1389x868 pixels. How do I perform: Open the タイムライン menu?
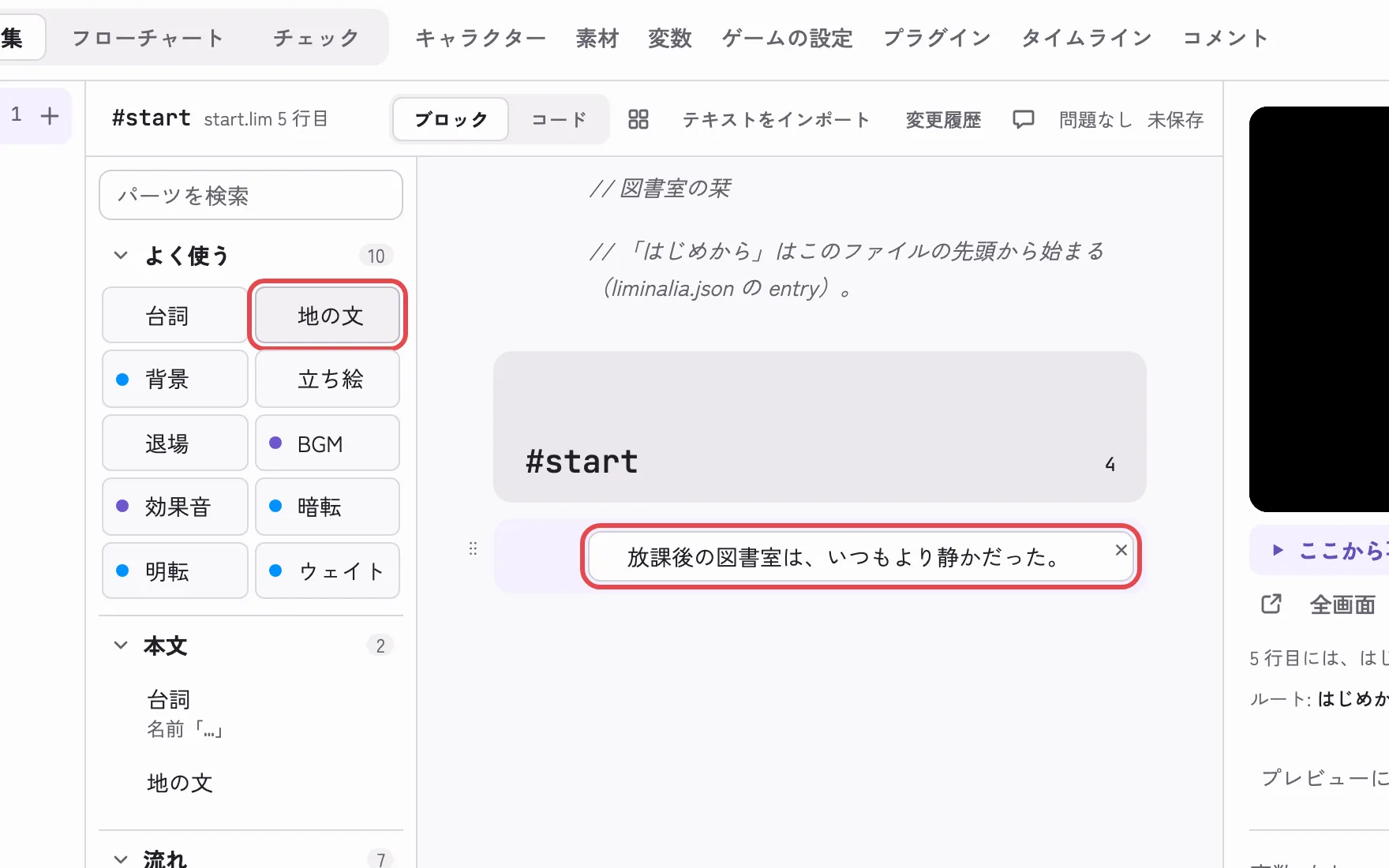(x=1087, y=38)
